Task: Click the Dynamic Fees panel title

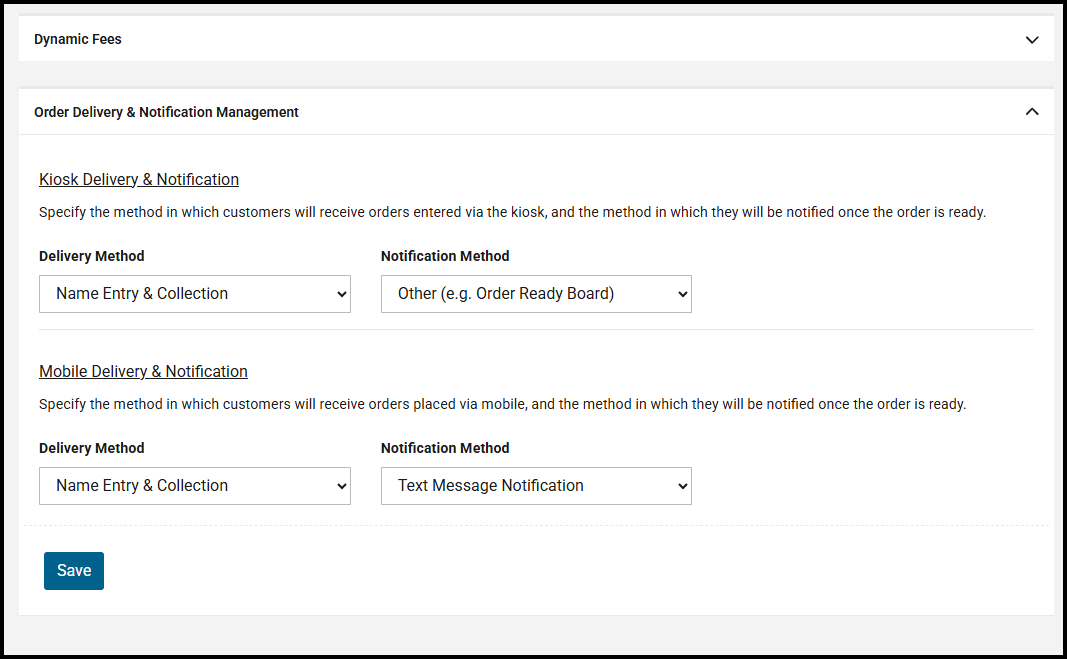Action: click(78, 39)
